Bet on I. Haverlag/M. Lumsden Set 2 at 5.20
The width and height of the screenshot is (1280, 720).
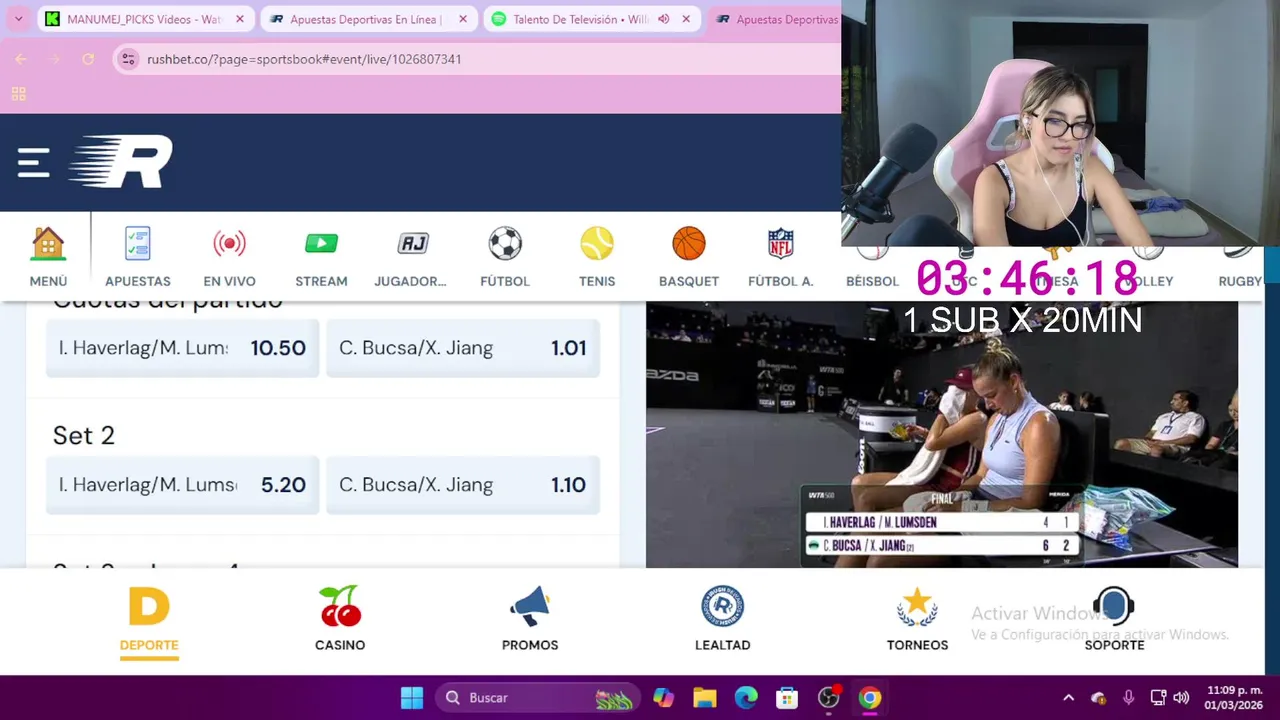pyautogui.click(x=182, y=485)
